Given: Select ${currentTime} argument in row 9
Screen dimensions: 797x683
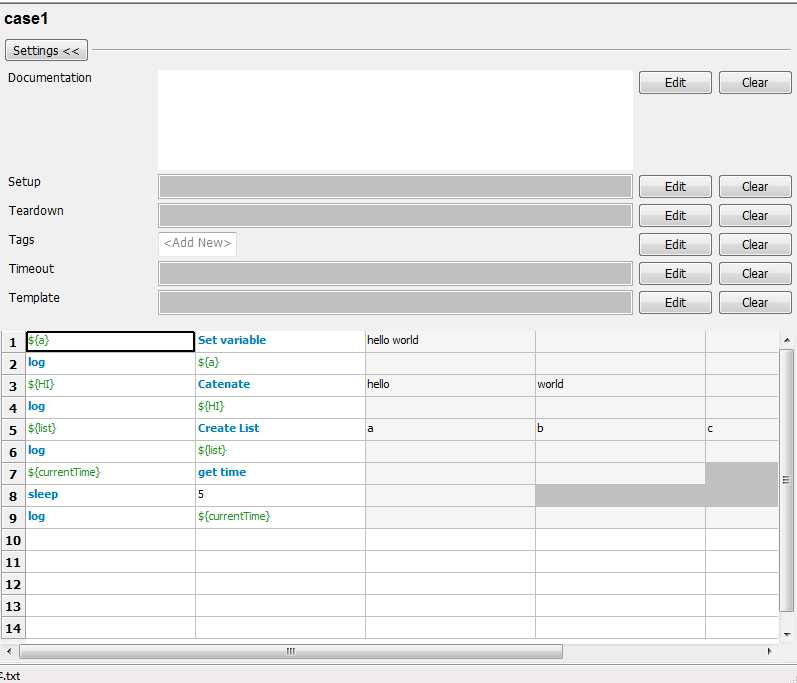Looking at the screenshot, I should (x=280, y=517).
